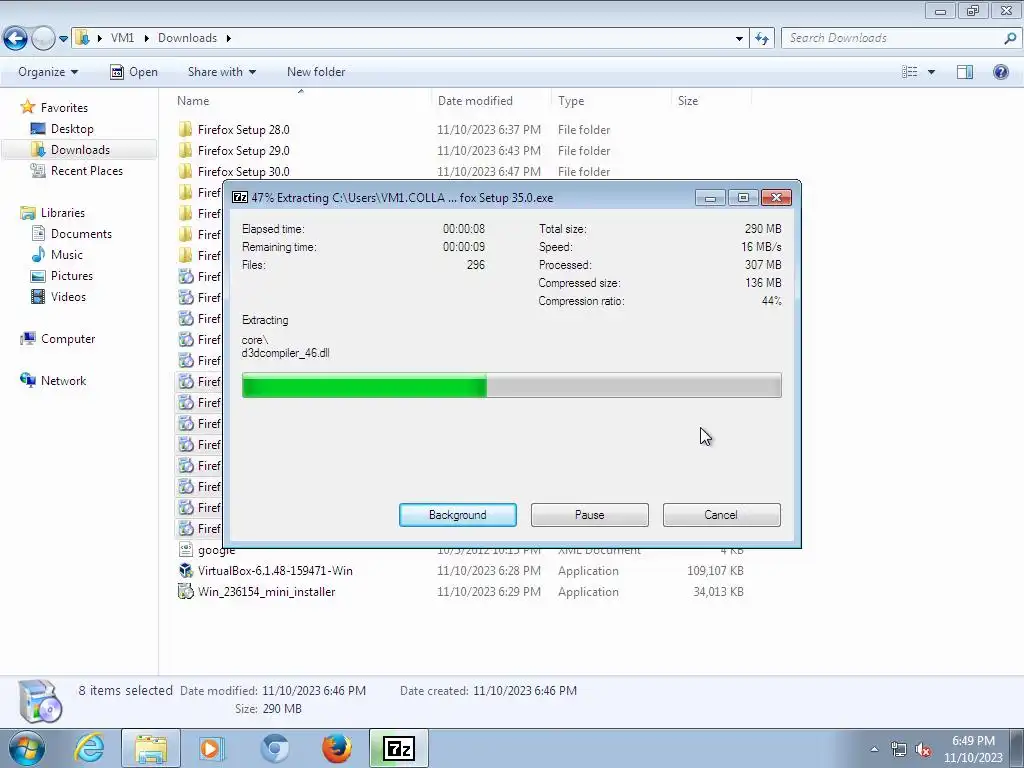This screenshot has width=1024, height=768.
Task: Launch Internet Explorer from the taskbar
Action: coord(89,748)
